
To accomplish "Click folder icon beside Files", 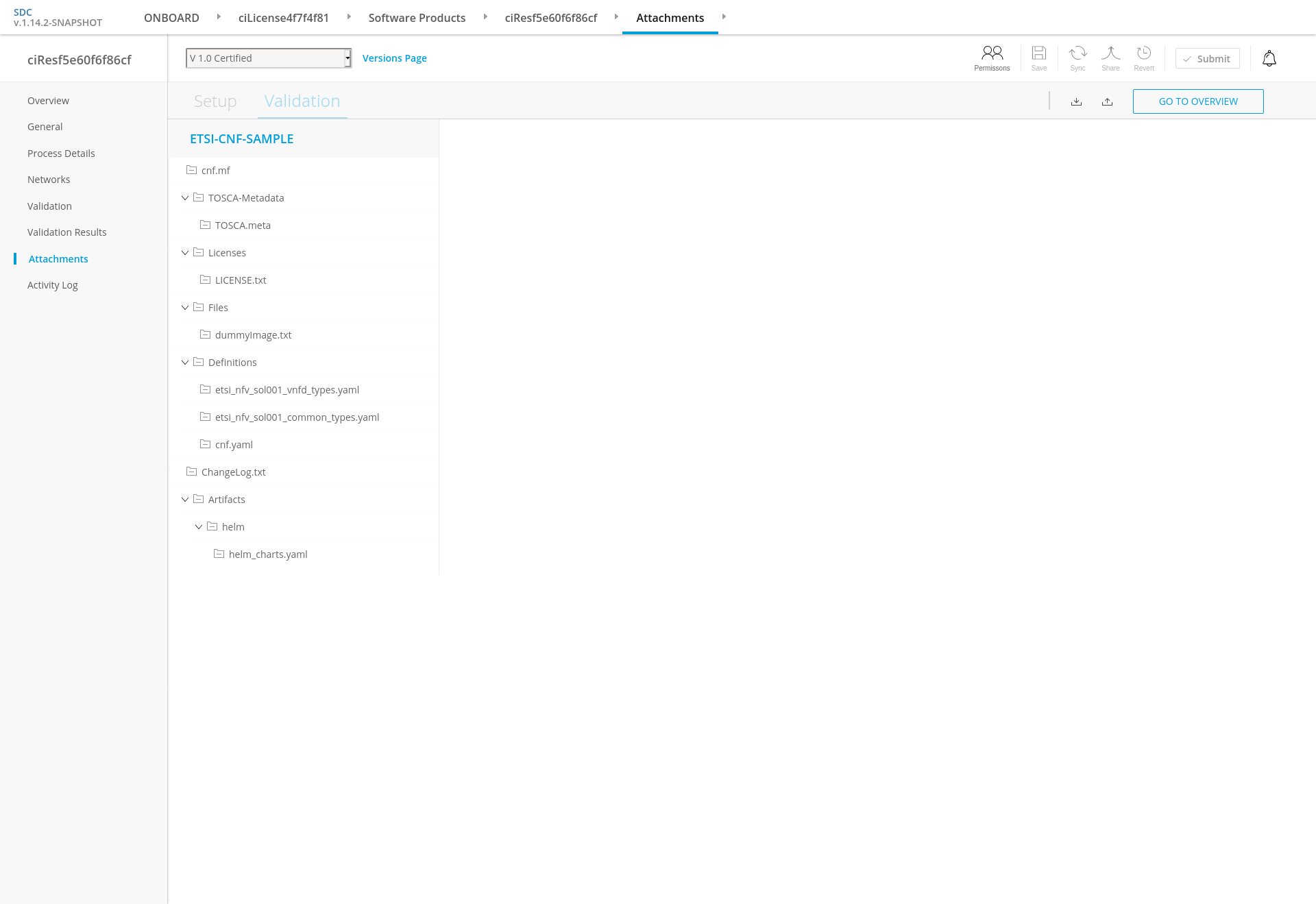I will pos(199,307).
